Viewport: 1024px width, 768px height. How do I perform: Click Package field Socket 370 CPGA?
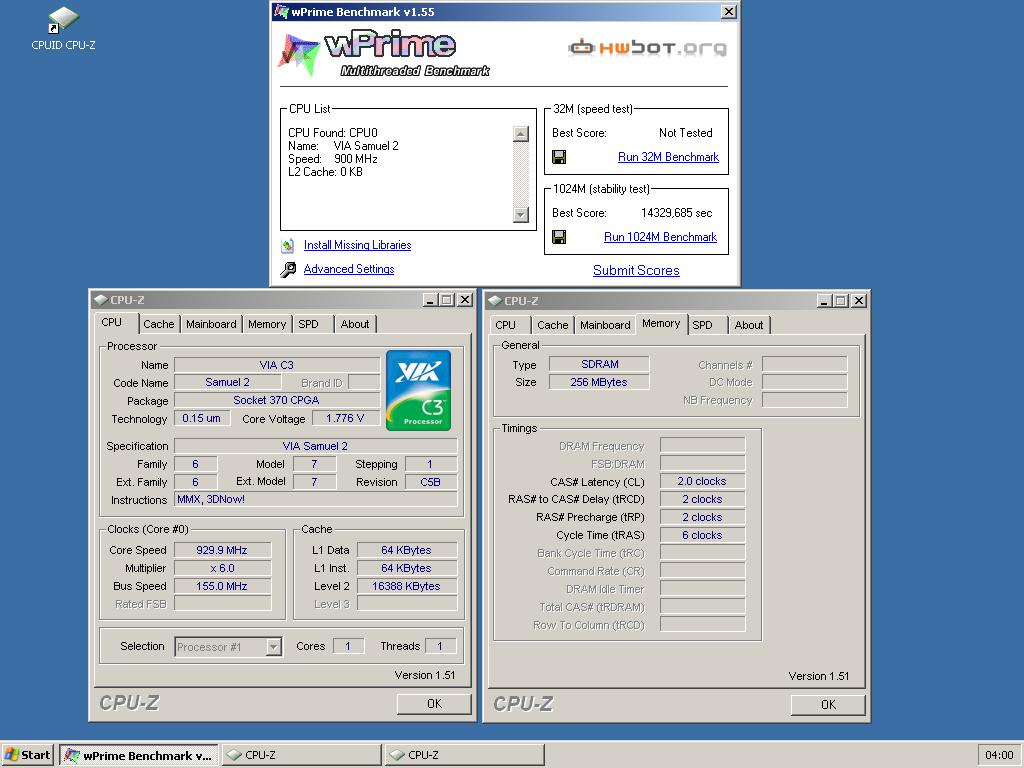coord(277,400)
